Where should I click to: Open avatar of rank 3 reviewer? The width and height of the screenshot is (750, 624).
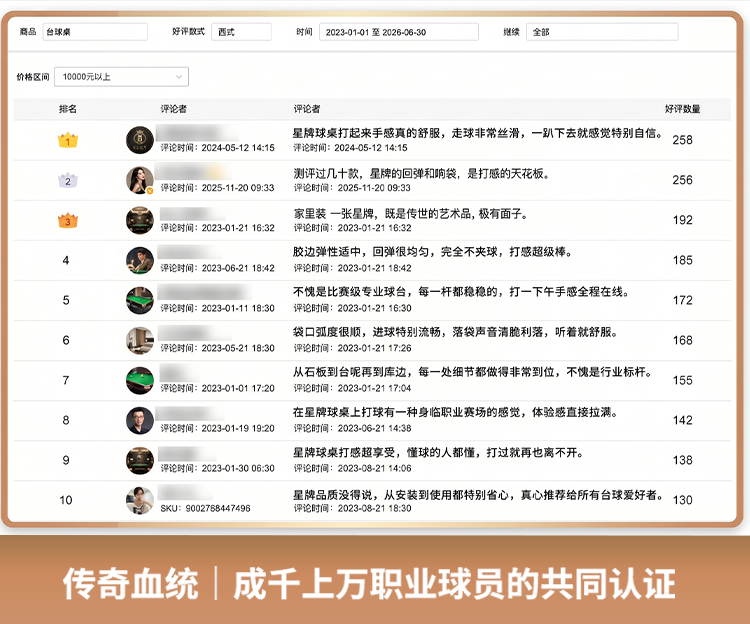140,220
